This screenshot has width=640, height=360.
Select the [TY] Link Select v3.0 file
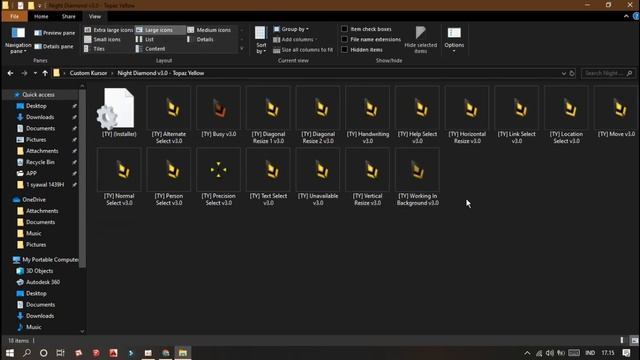[517, 115]
